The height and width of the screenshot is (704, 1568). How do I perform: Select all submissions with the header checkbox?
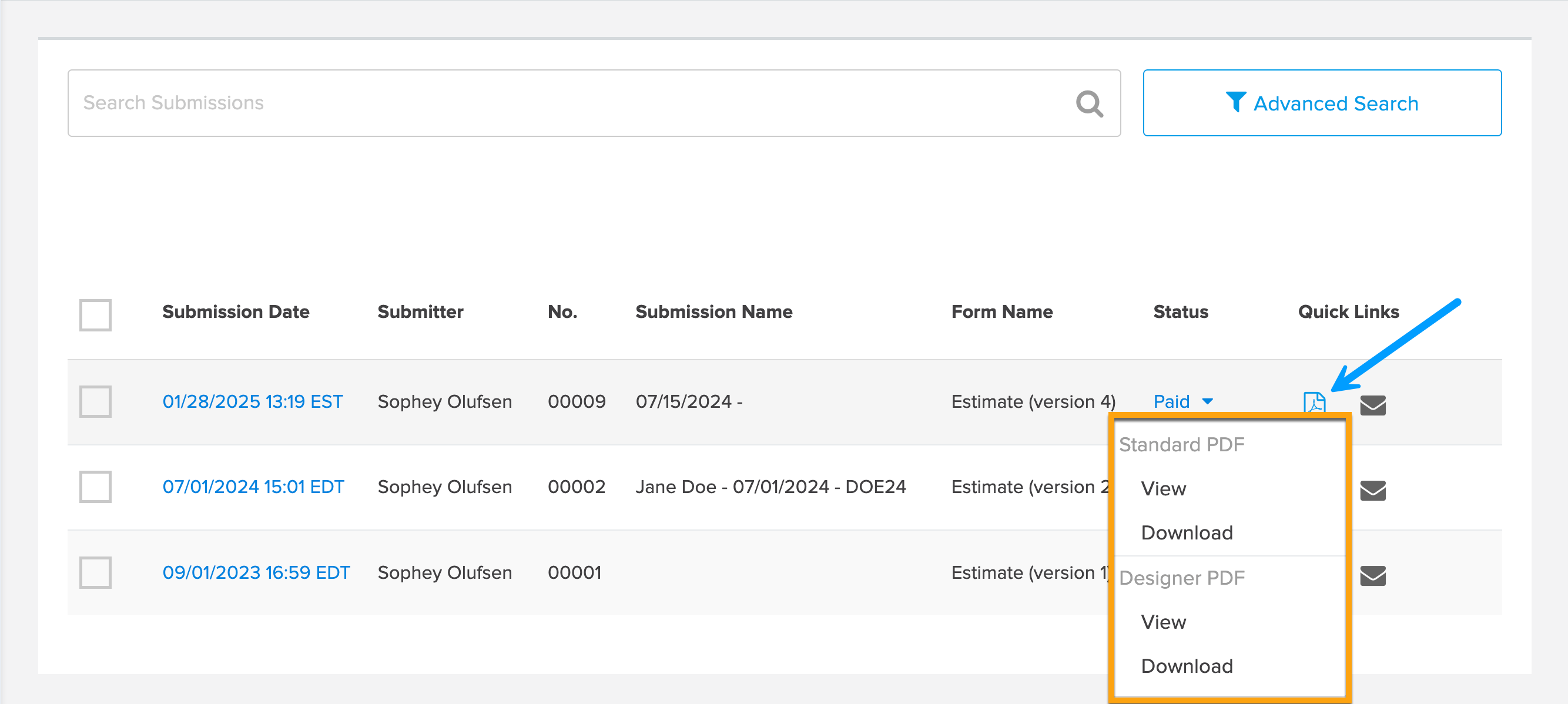tap(95, 315)
